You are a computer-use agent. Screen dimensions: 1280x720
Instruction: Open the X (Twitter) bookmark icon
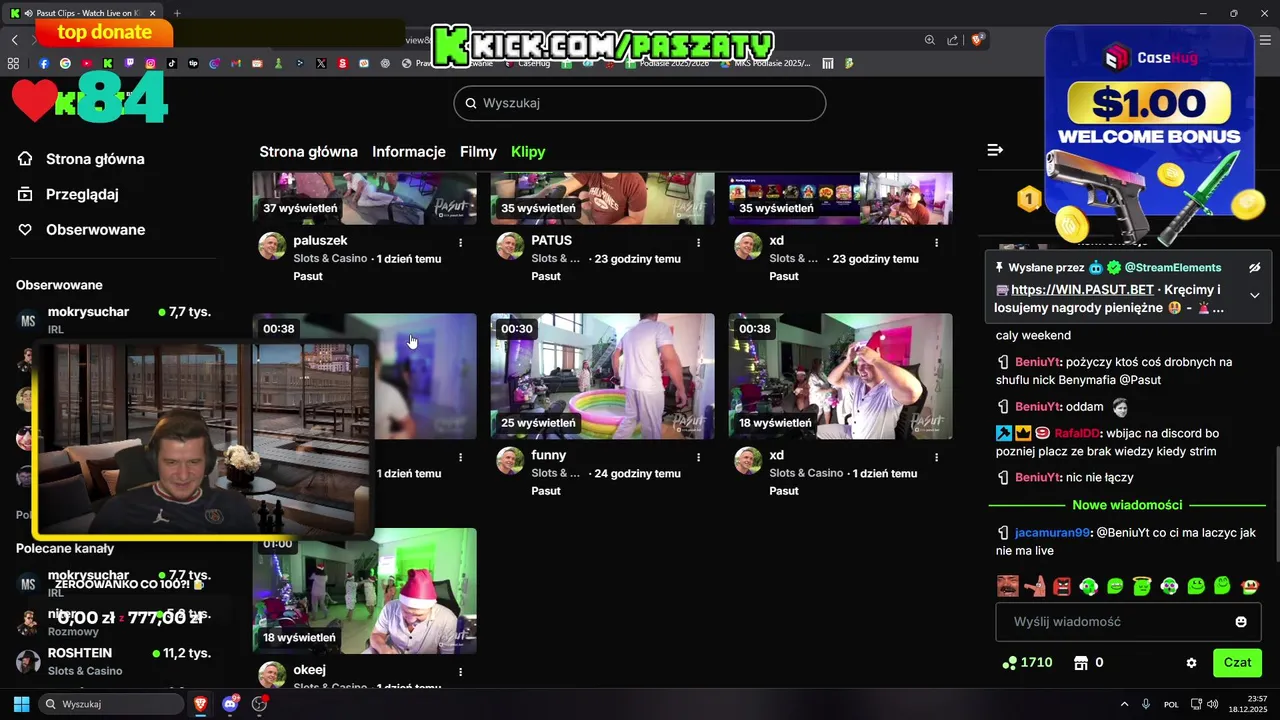pos(321,63)
